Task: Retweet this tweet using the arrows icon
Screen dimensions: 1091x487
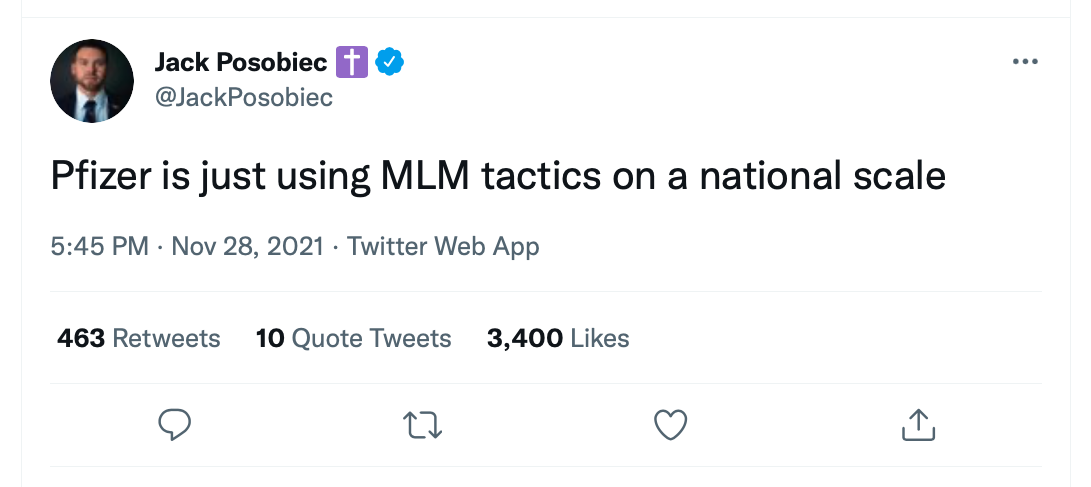Action: [422, 425]
